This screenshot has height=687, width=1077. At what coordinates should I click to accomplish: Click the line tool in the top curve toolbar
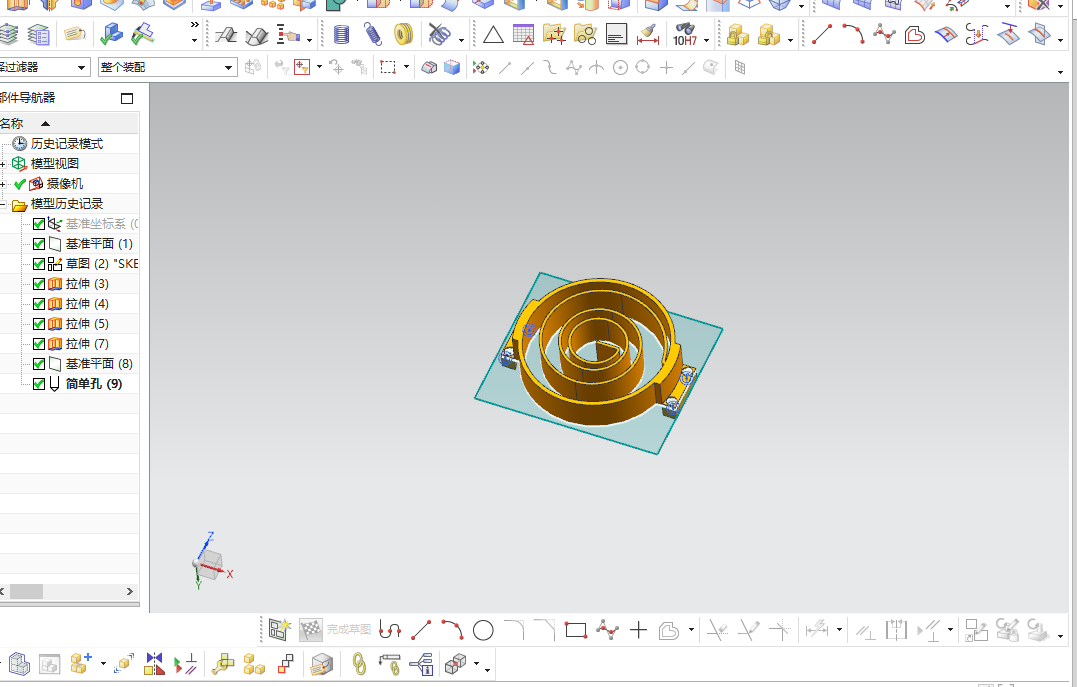click(x=822, y=34)
